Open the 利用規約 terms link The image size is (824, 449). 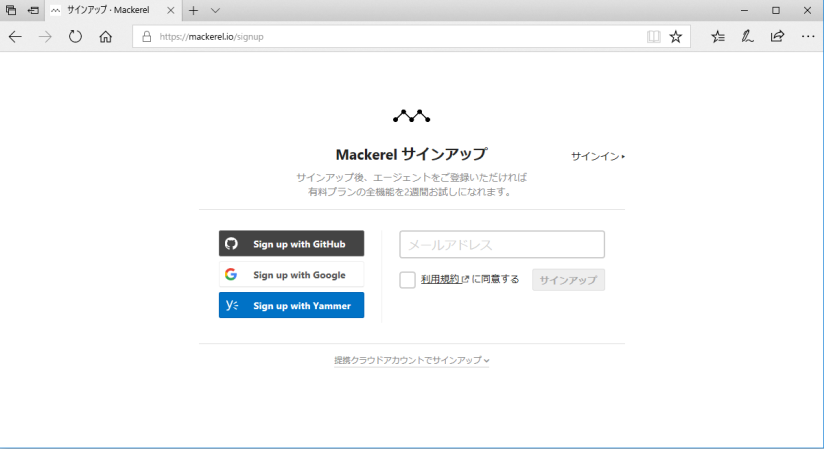[445, 279]
